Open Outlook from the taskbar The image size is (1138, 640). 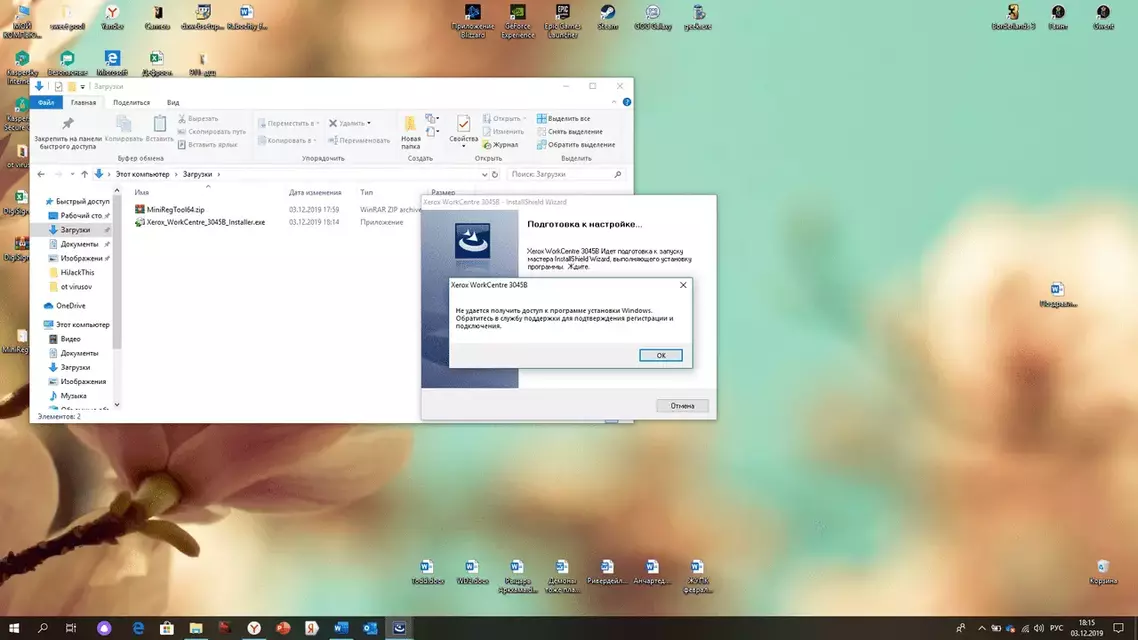370,628
